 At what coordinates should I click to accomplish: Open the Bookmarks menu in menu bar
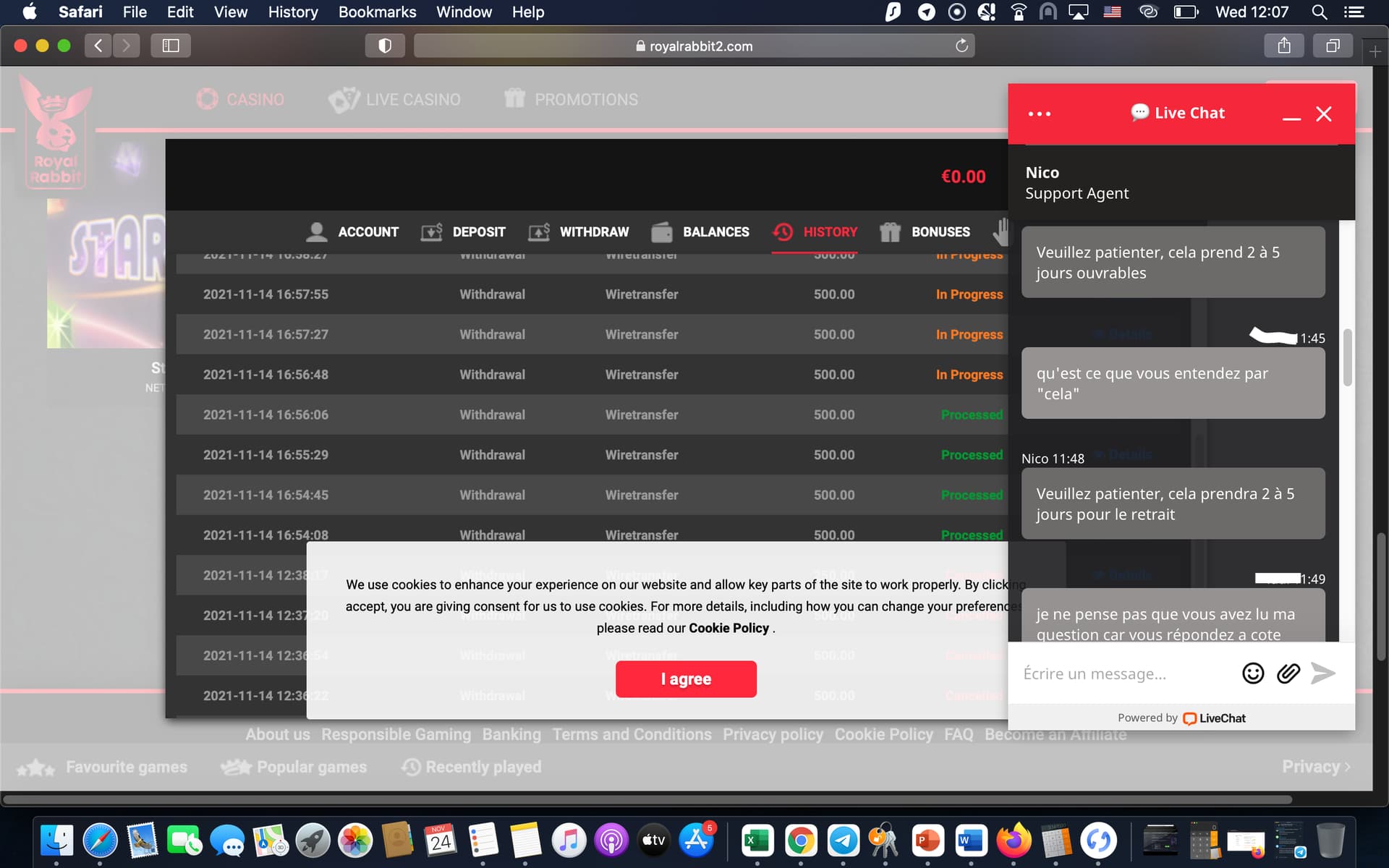[x=377, y=12]
